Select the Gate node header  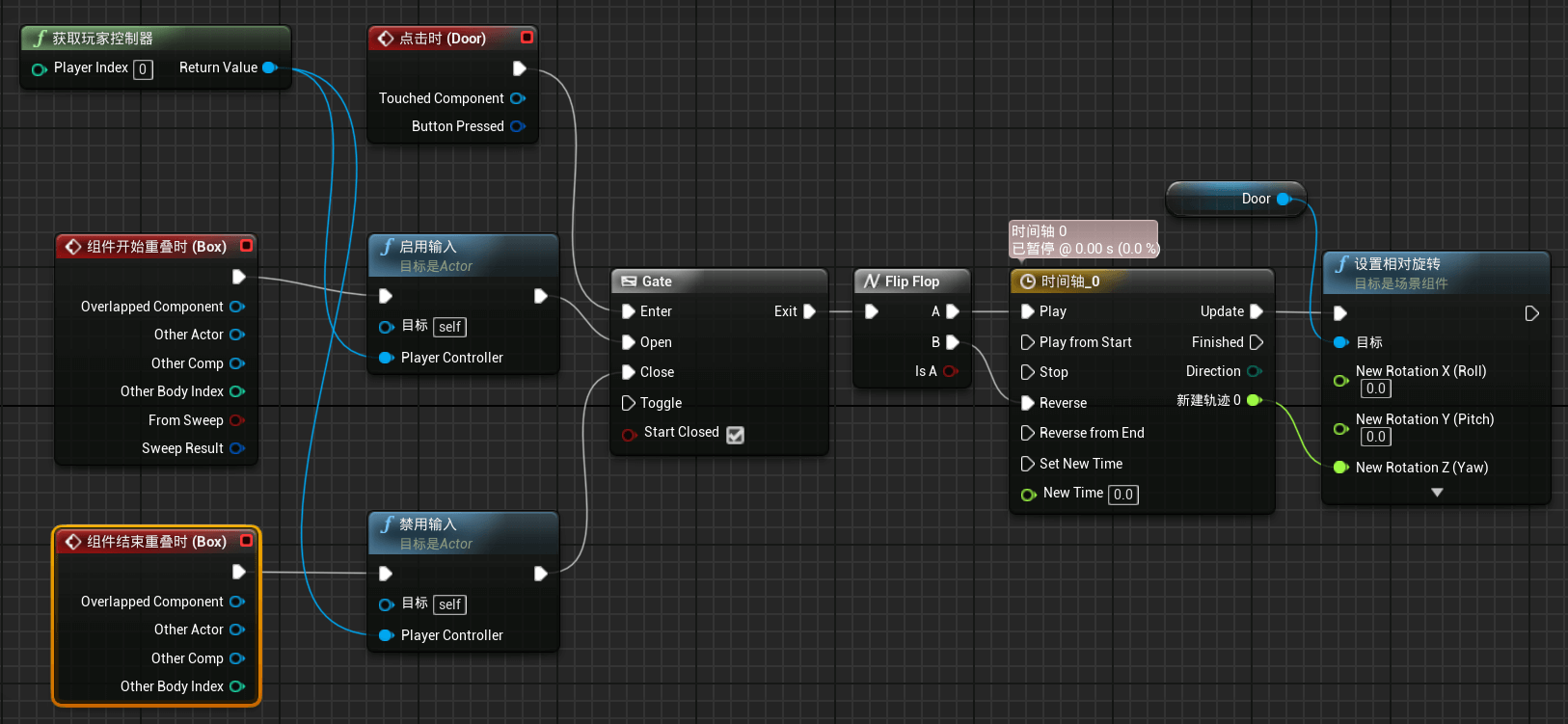coord(719,282)
